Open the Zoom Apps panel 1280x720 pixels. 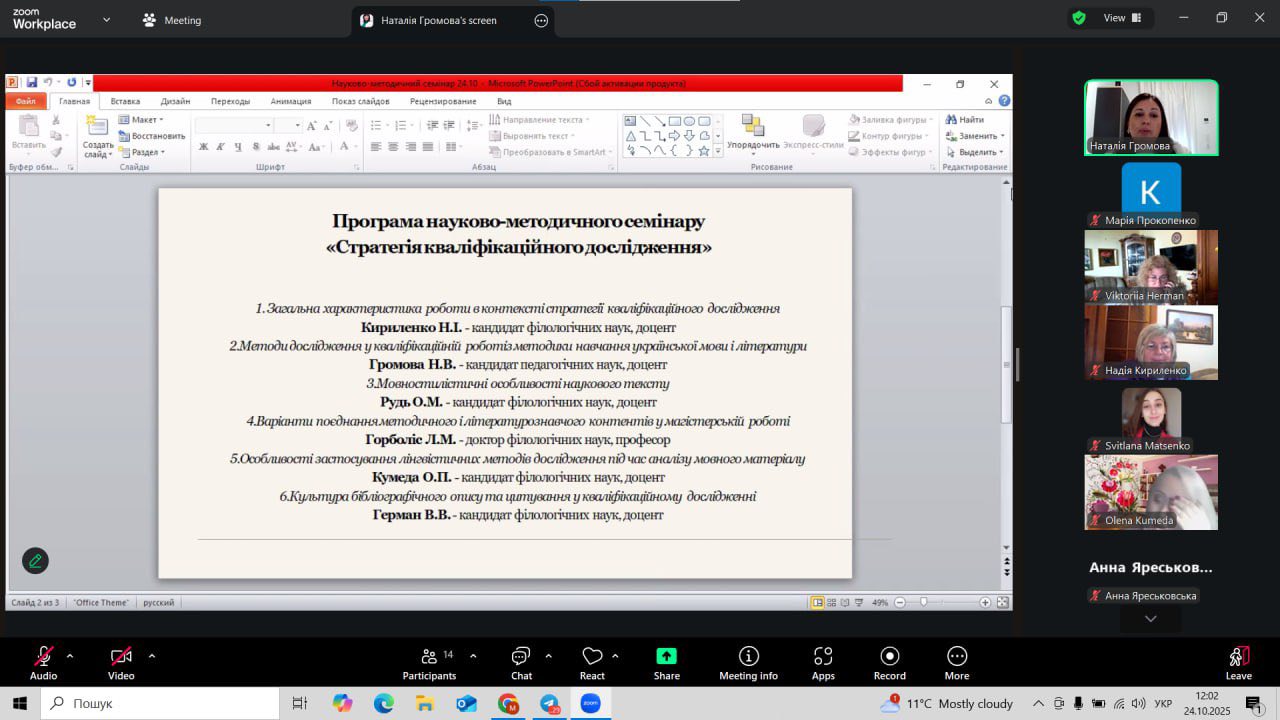[823, 662]
